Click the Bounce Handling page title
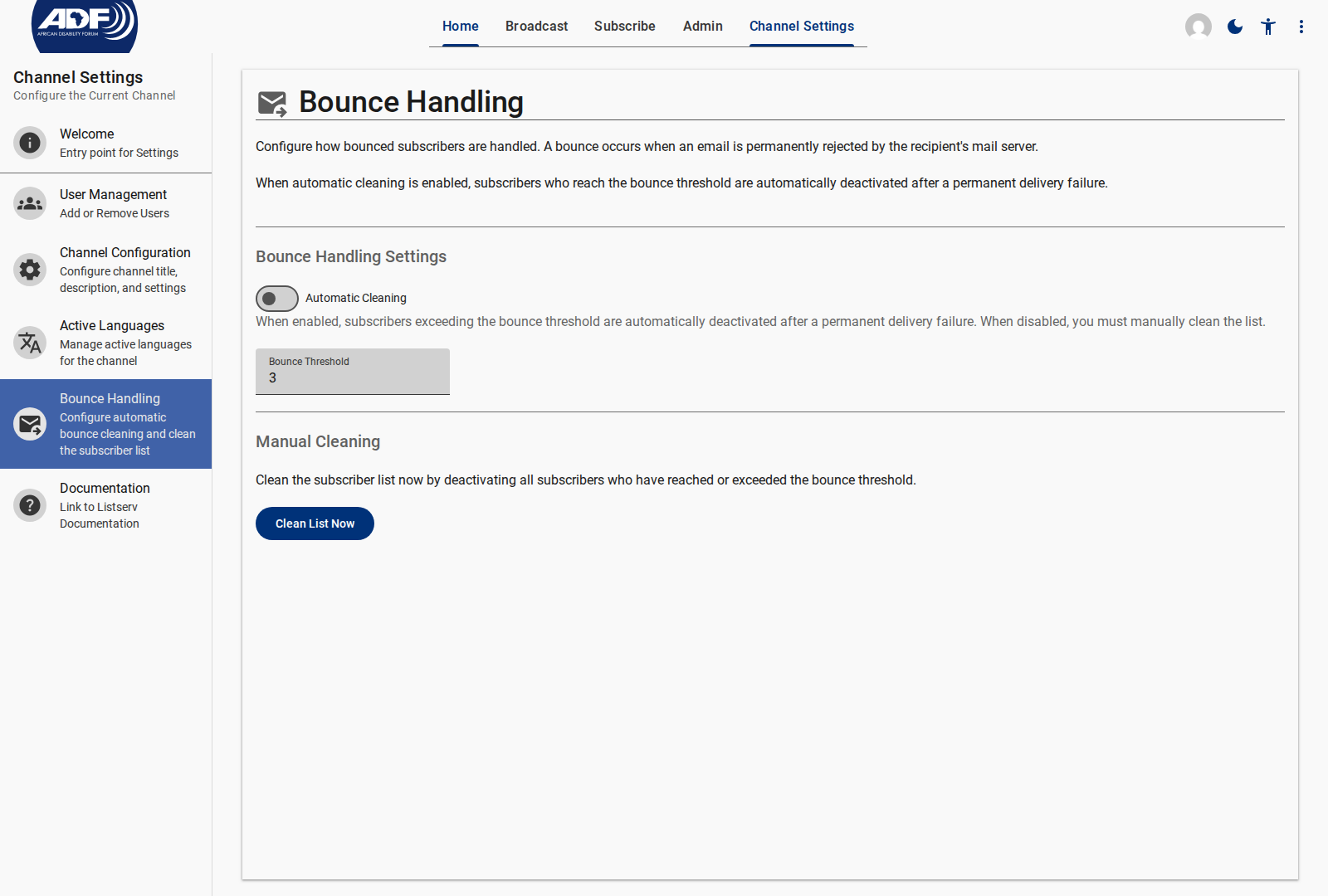The image size is (1328, 896). click(411, 102)
